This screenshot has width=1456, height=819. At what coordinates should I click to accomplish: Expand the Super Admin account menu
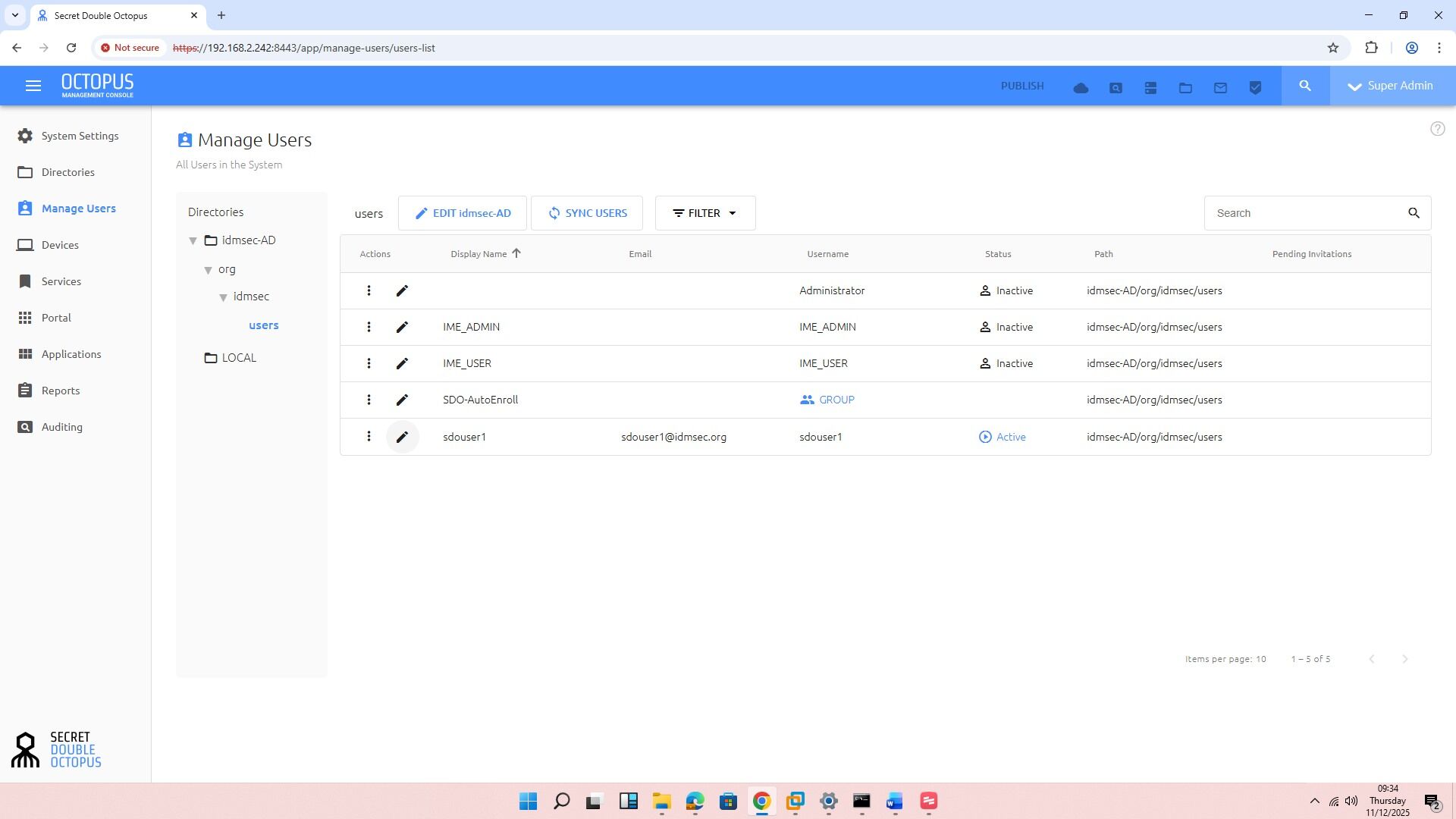[x=1392, y=86]
